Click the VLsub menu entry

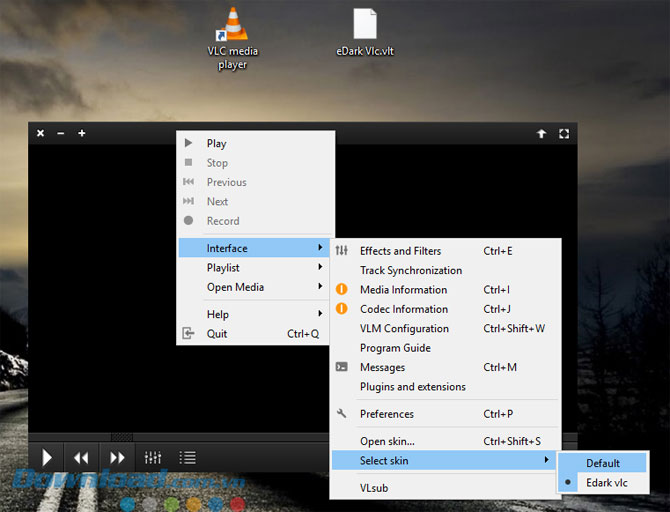coord(445,488)
